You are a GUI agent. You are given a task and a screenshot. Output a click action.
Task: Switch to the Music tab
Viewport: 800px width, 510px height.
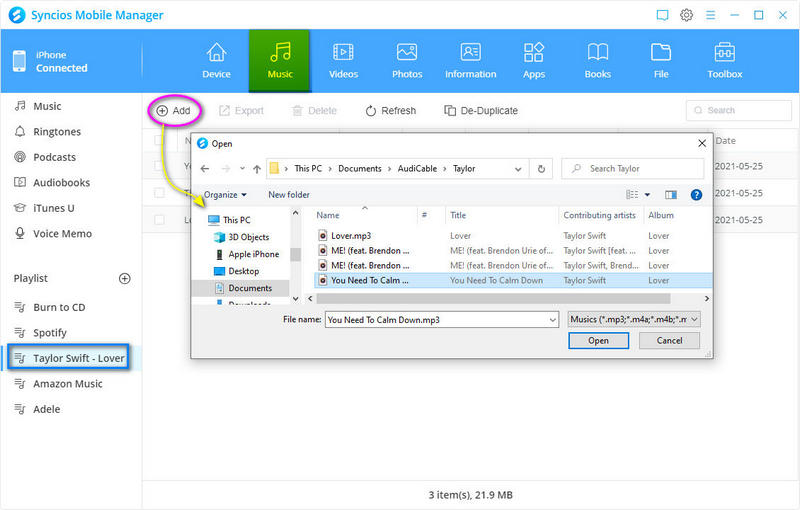[x=280, y=61]
